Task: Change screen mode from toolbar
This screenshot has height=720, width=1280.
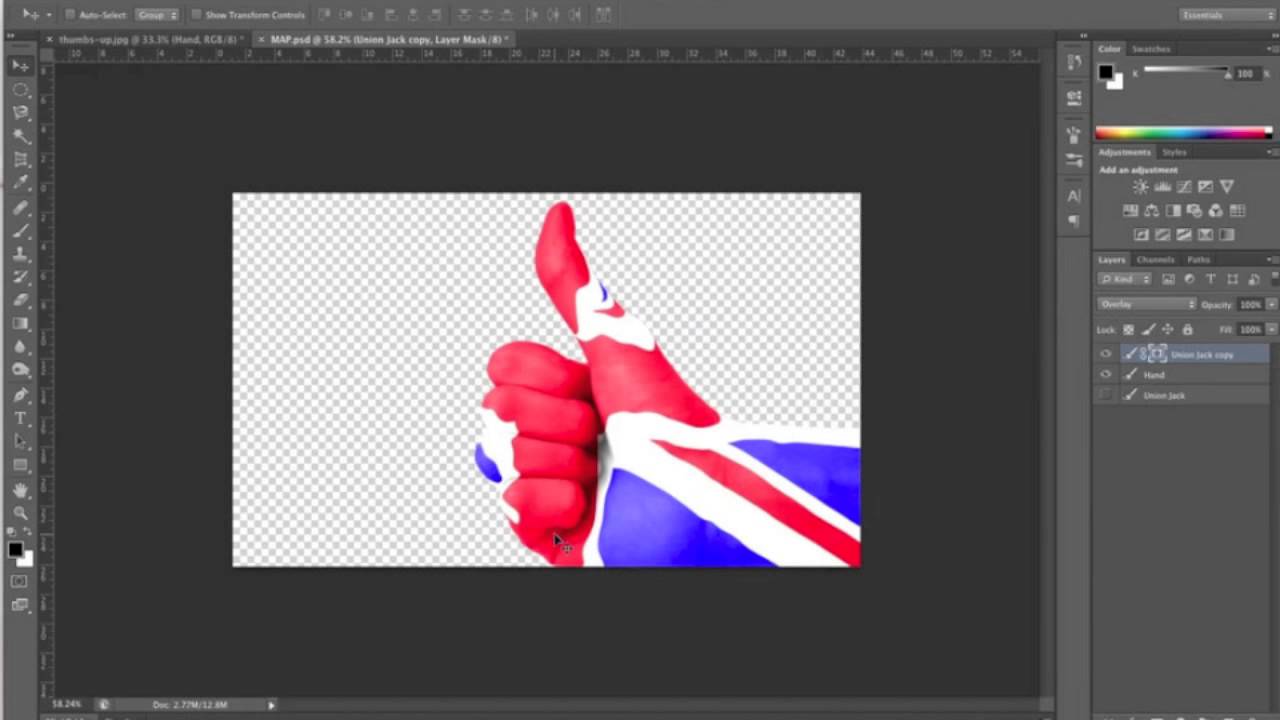Action: (19, 604)
